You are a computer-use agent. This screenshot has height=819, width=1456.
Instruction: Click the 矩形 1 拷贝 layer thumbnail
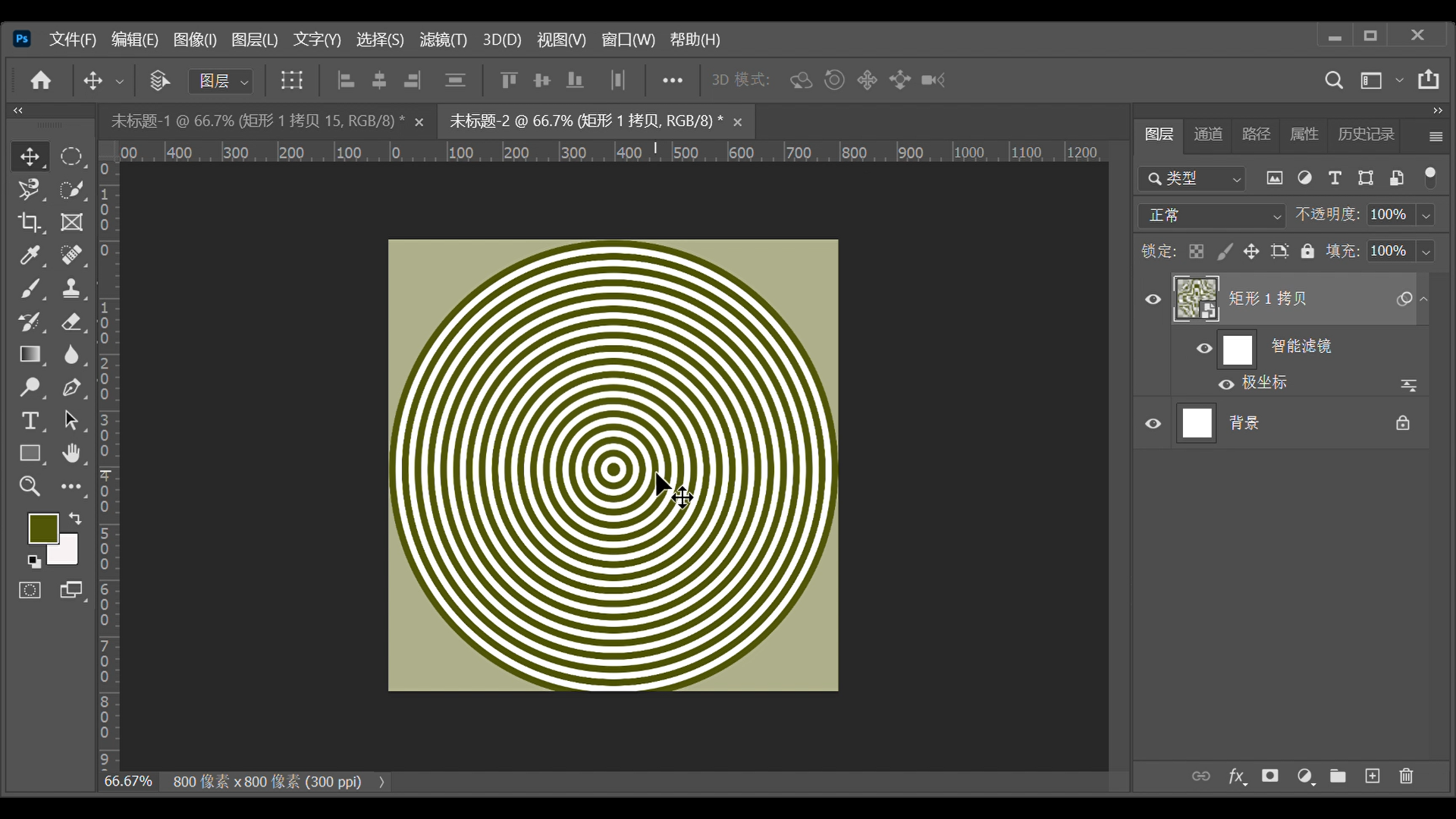[x=1197, y=299]
